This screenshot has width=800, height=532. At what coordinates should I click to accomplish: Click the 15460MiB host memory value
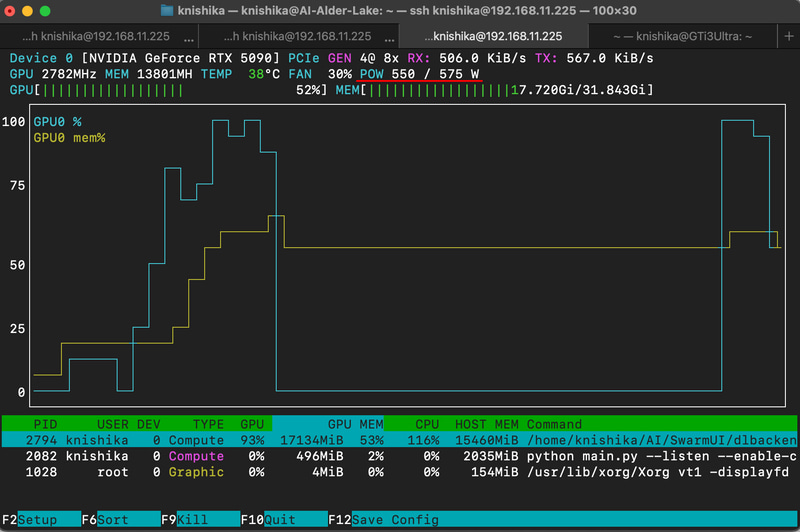pos(486,440)
